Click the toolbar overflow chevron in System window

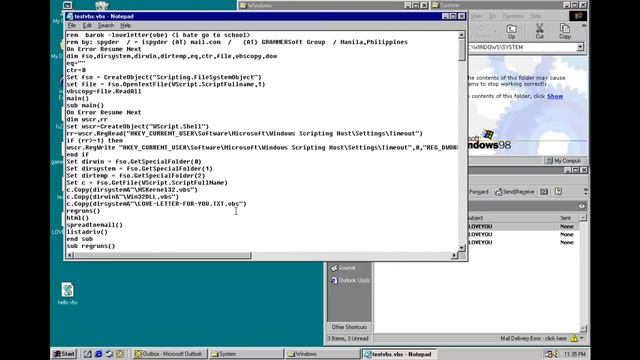click(x=584, y=26)
